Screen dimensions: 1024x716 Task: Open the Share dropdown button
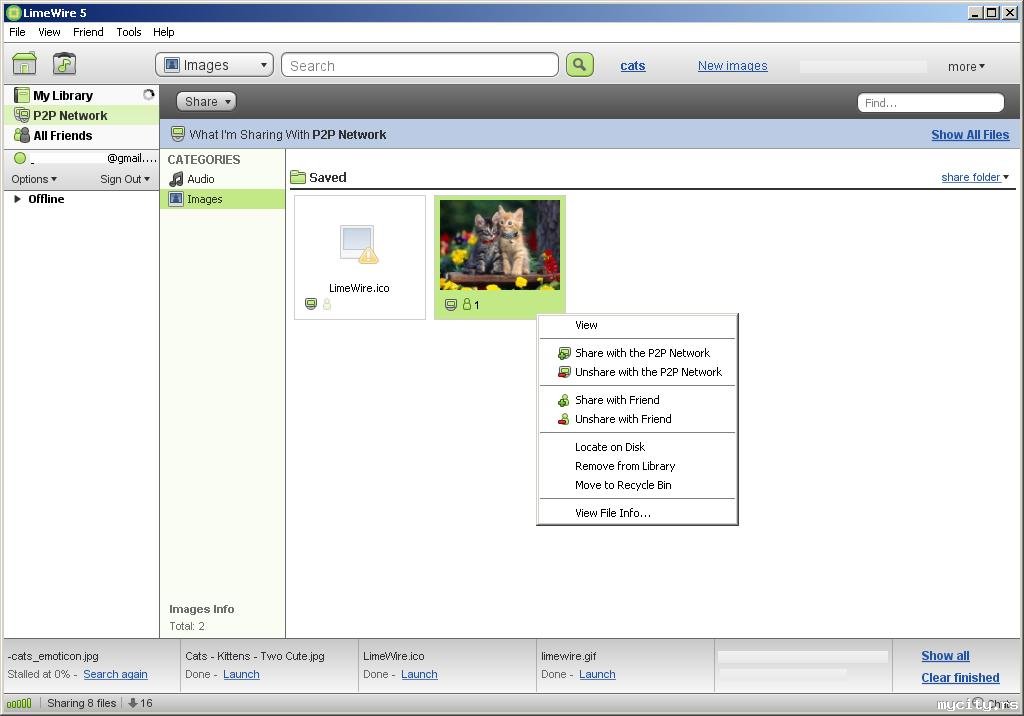pyautogui.click(x=206, y=101)
